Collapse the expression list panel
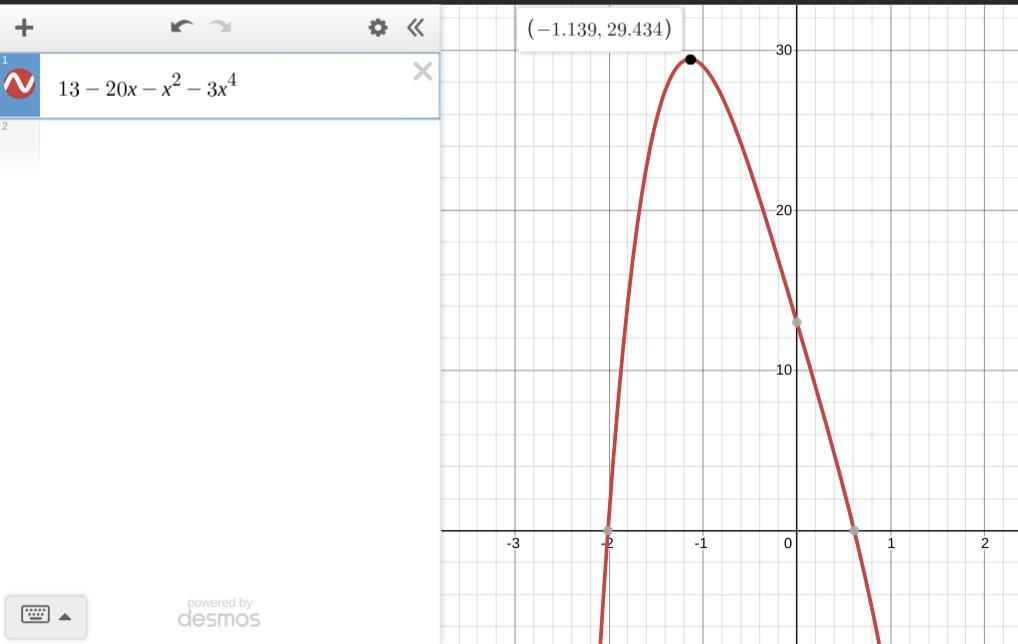Viewport: 1018px width, 644px height. pyautogui.click(x=416, y=27)
